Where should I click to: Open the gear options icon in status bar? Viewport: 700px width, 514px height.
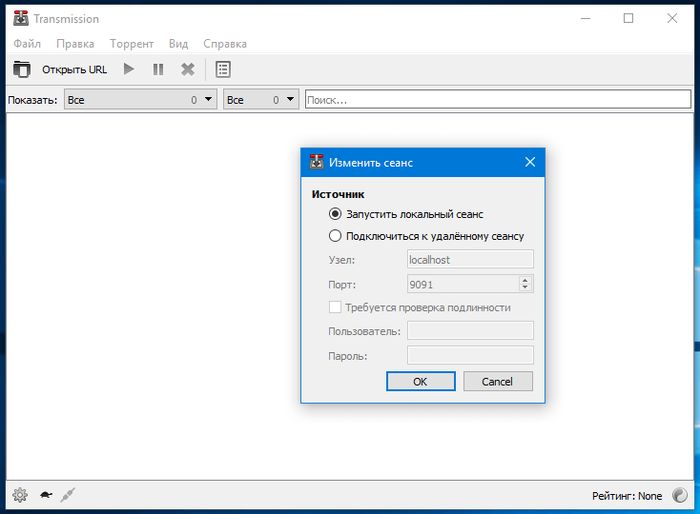[x=19, y=494]
